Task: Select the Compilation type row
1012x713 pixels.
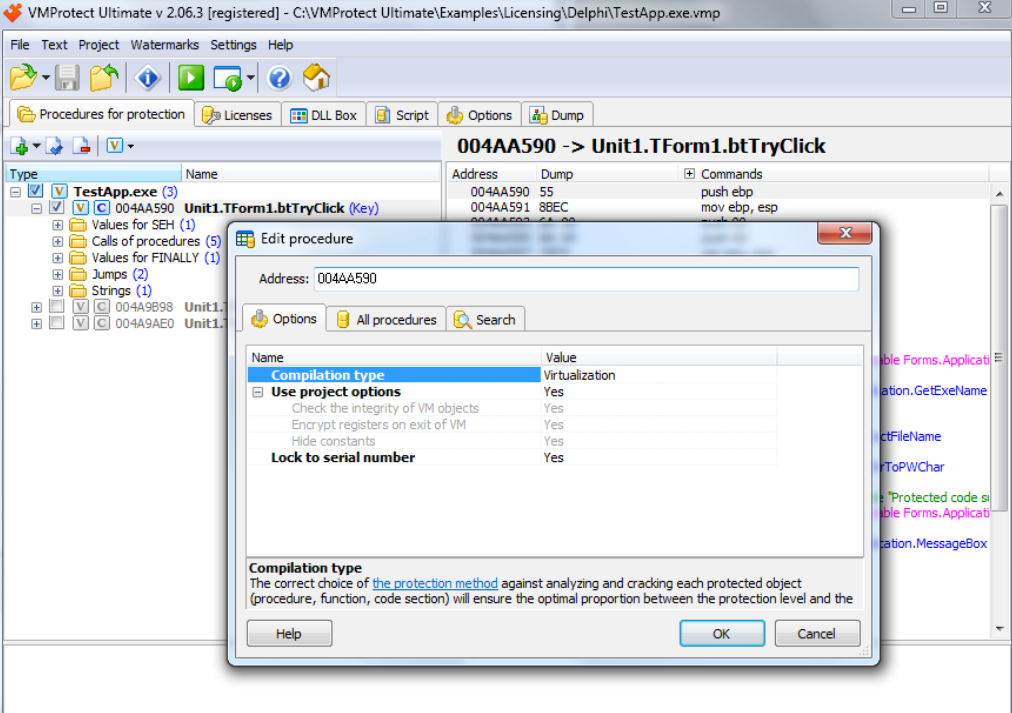Action: [x=512, y=375]
